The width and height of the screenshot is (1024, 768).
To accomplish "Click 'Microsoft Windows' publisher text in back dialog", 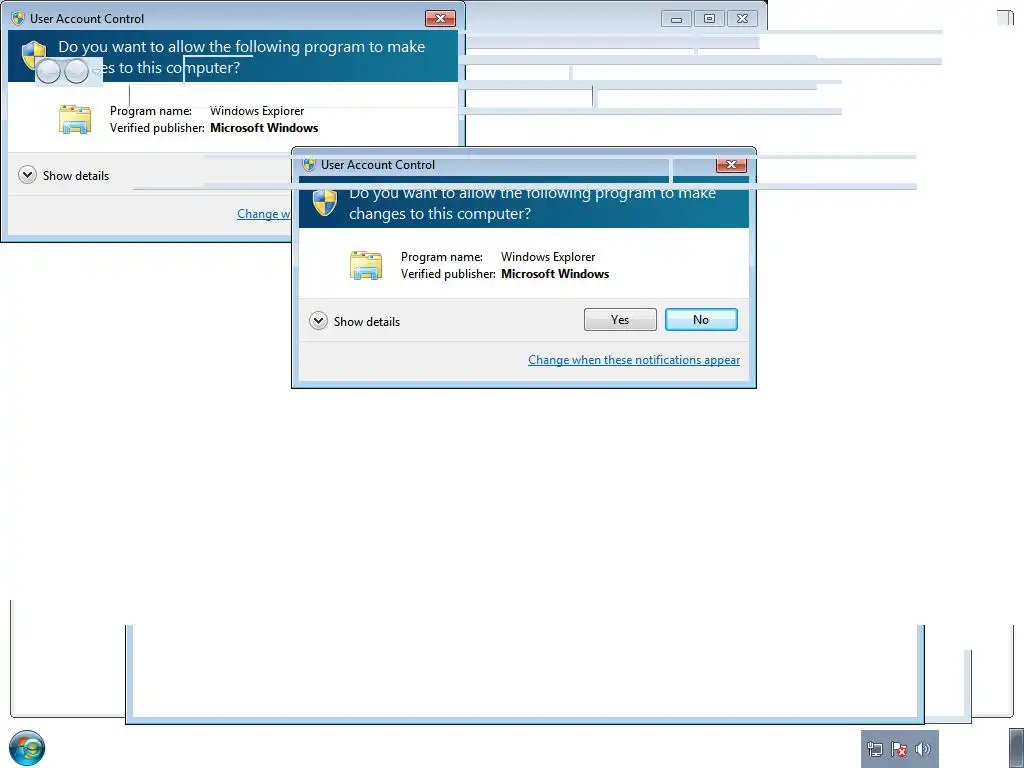I will click(x=264, y=127).
